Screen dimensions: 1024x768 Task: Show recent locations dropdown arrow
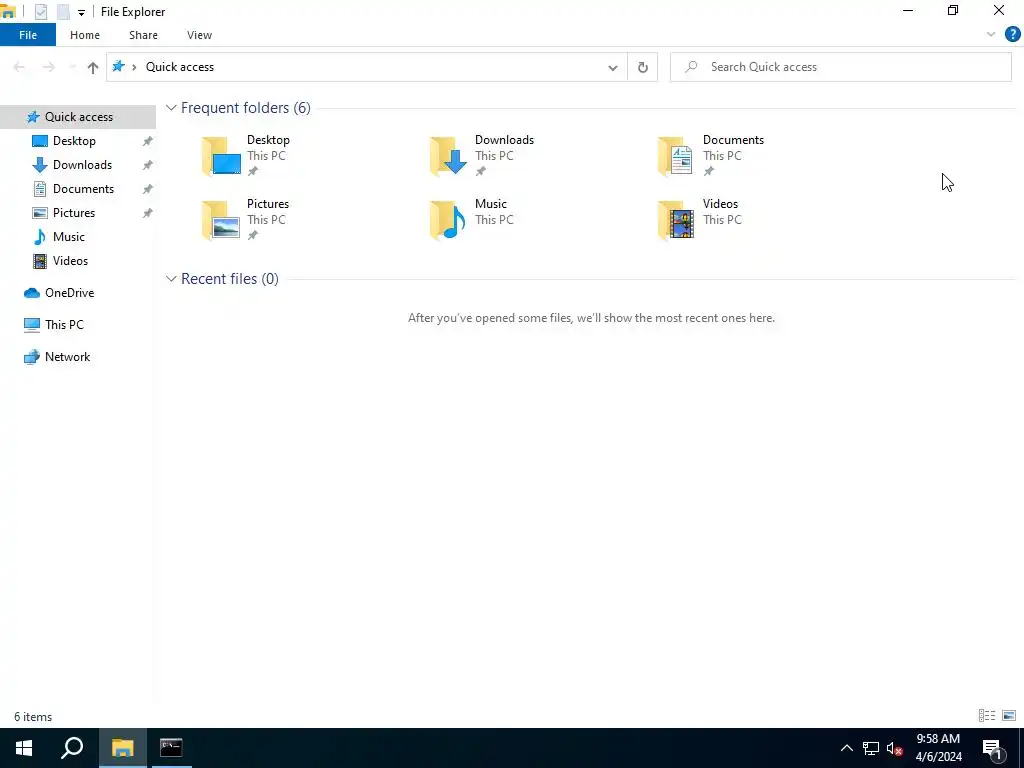click(72, 67)
